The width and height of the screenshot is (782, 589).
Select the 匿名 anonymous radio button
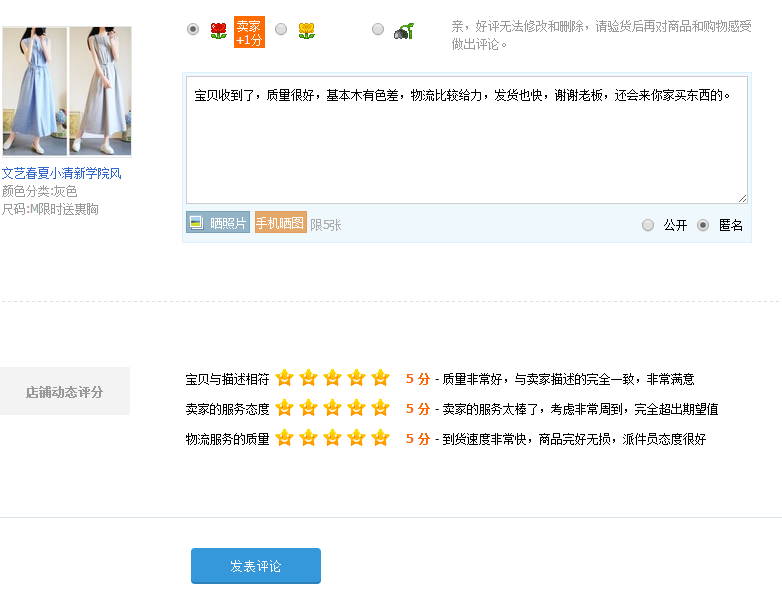pos(703,225)
